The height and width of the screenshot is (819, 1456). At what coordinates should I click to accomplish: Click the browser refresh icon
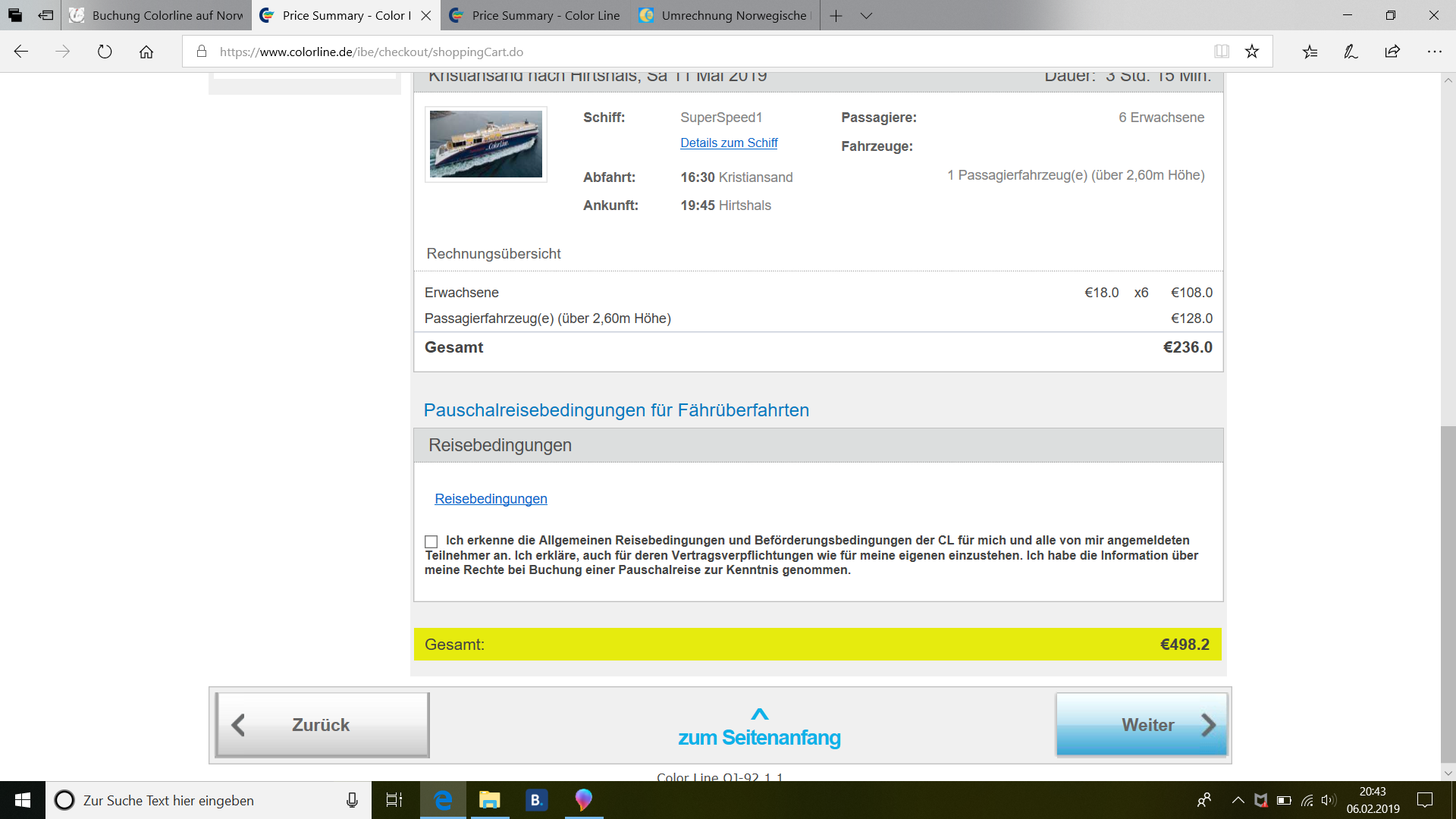(105, 52)
